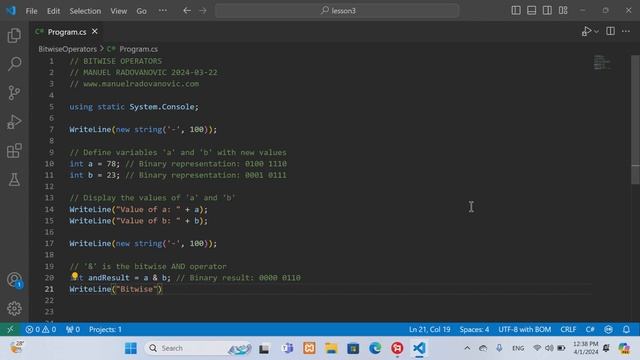Open the Windows Start button
The height and width of the screenshot is (360, 640).
point(131,348)
